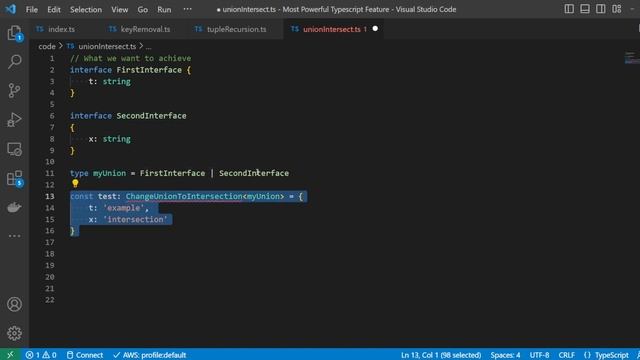Click Ln 13, Col 1 position indicator
Image resolution: width=640 pixels, height=360 pixels.
pos(441,355)
